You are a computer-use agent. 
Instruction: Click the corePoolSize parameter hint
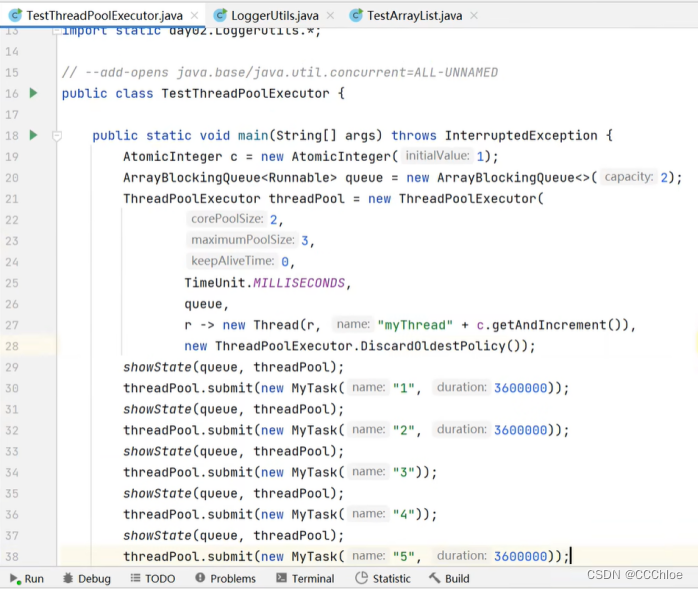pyautogui.click(x=227, y=219)
